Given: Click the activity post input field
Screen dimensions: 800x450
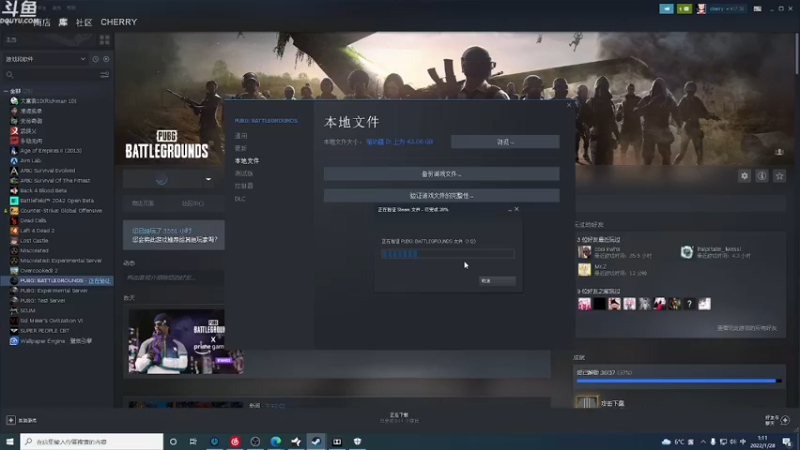Looking at the screenshot, I should [173, 278].
